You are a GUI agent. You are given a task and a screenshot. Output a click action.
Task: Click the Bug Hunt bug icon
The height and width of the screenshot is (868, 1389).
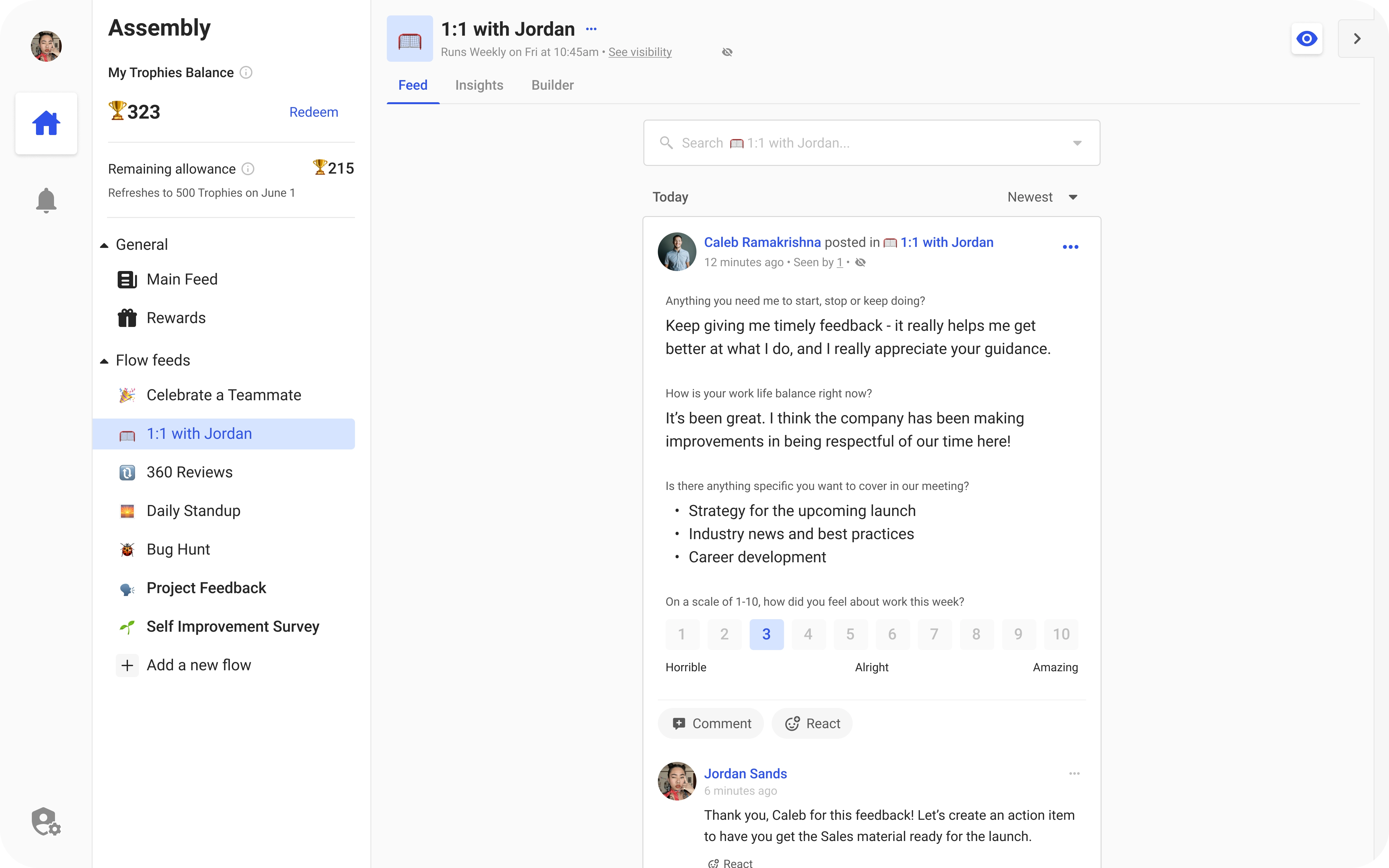pos(127,549)
